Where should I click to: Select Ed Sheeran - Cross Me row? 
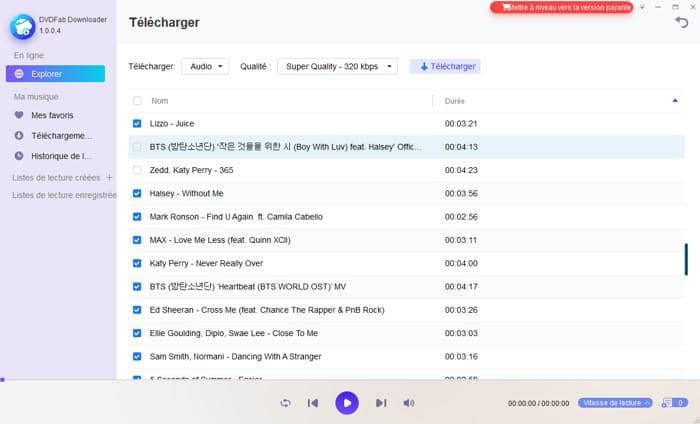tap(406, 310)
